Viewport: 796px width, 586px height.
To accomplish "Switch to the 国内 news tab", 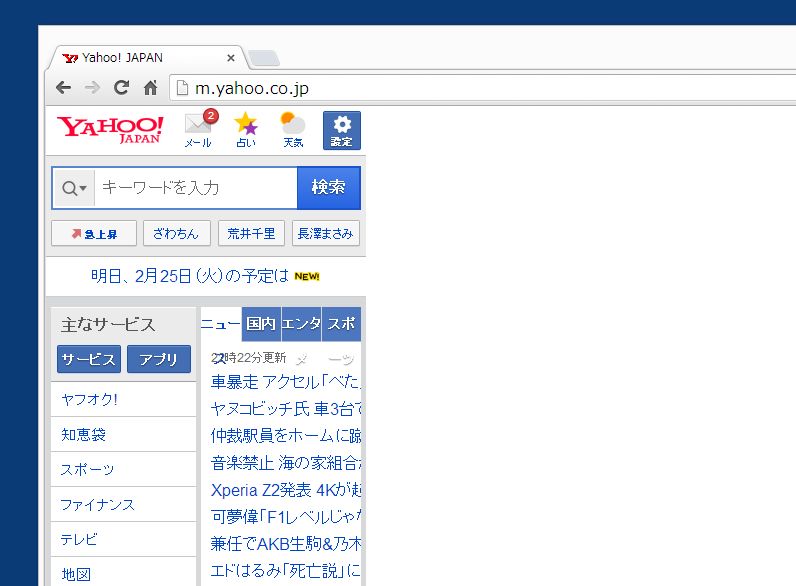I will (x=261, y=324).
